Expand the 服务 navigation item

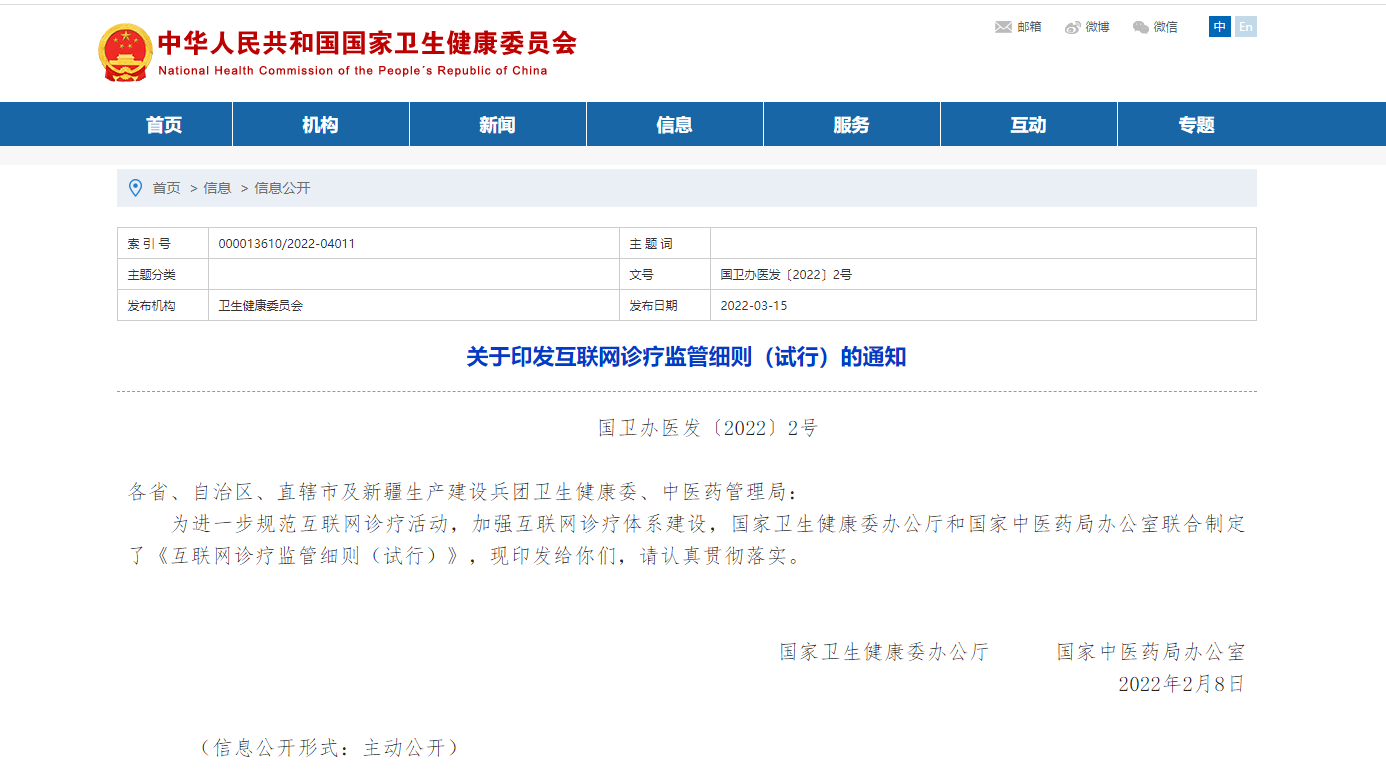tap(851, 125)
